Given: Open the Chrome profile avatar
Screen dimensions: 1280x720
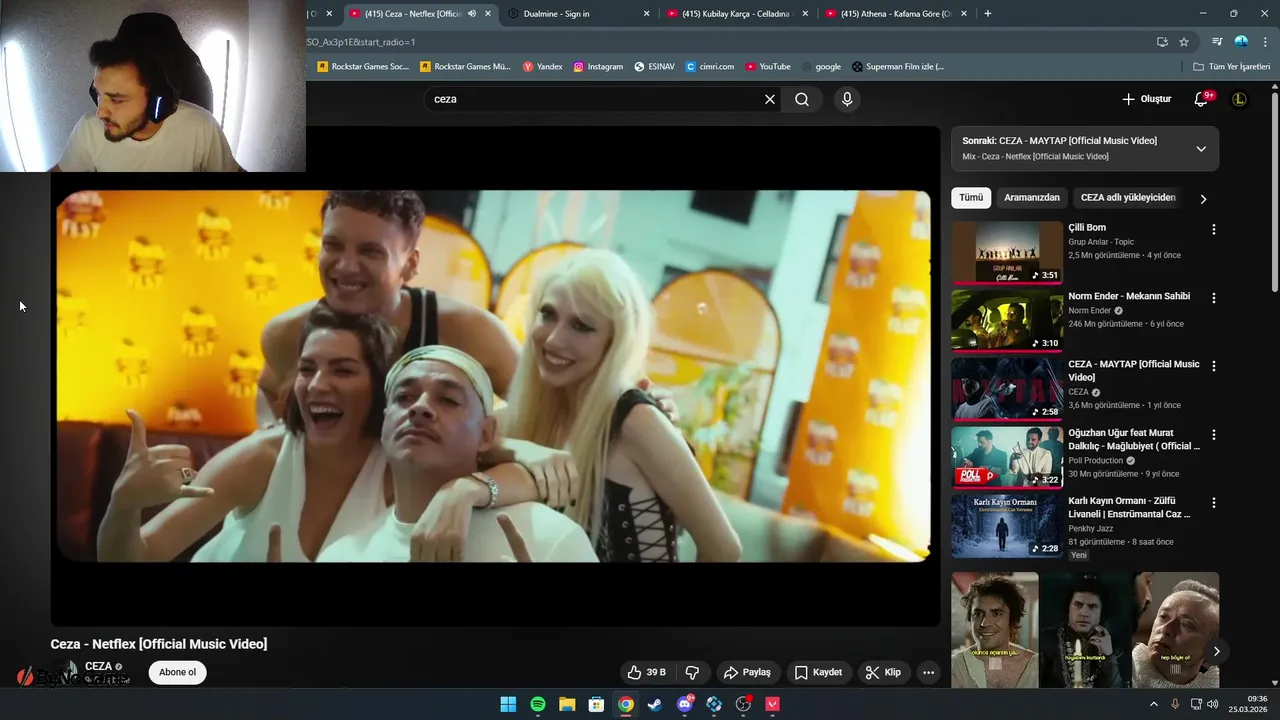Looking at the screenshot, I should tap(1241, 42).
